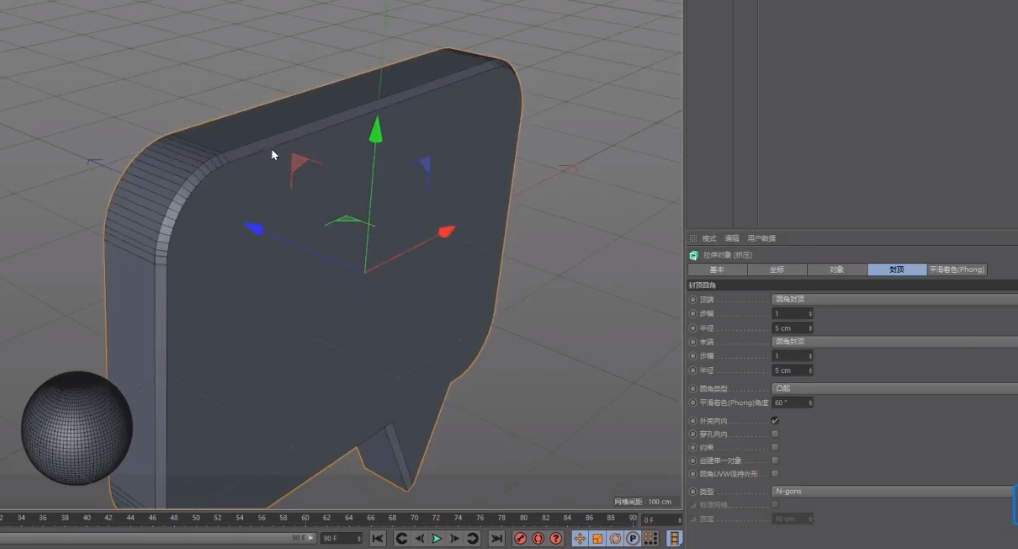
Task: Click the red record active objects button
Action: click(521, 538)
